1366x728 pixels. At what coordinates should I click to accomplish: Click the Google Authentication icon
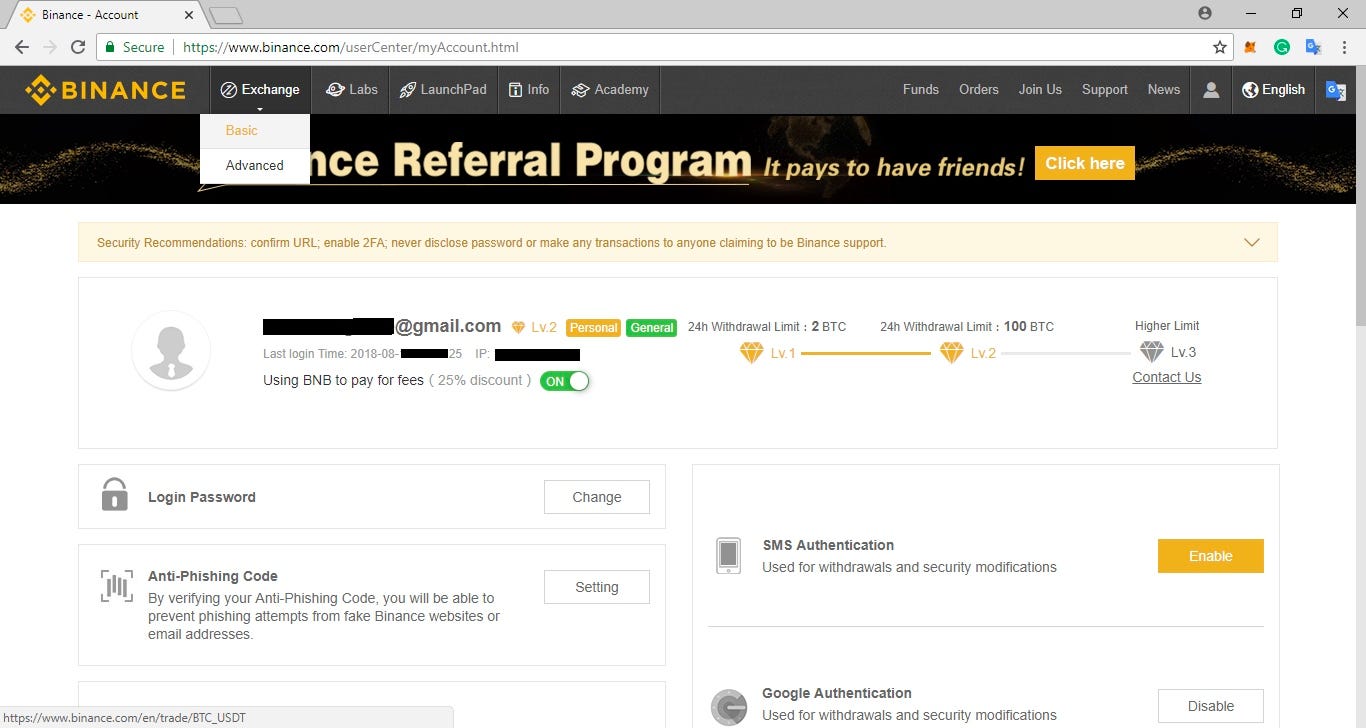pos(729,707)
